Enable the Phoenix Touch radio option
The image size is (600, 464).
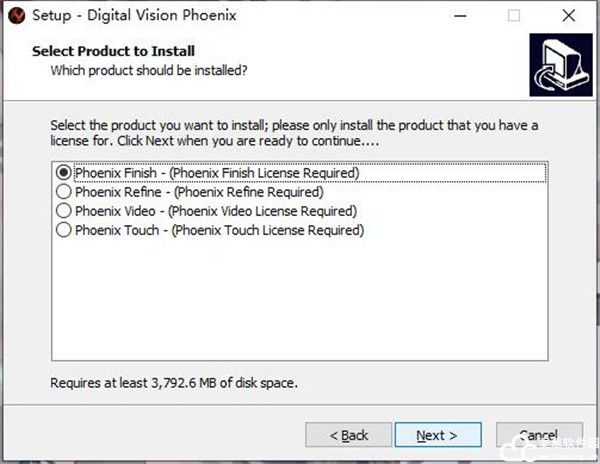coord(64,230)
